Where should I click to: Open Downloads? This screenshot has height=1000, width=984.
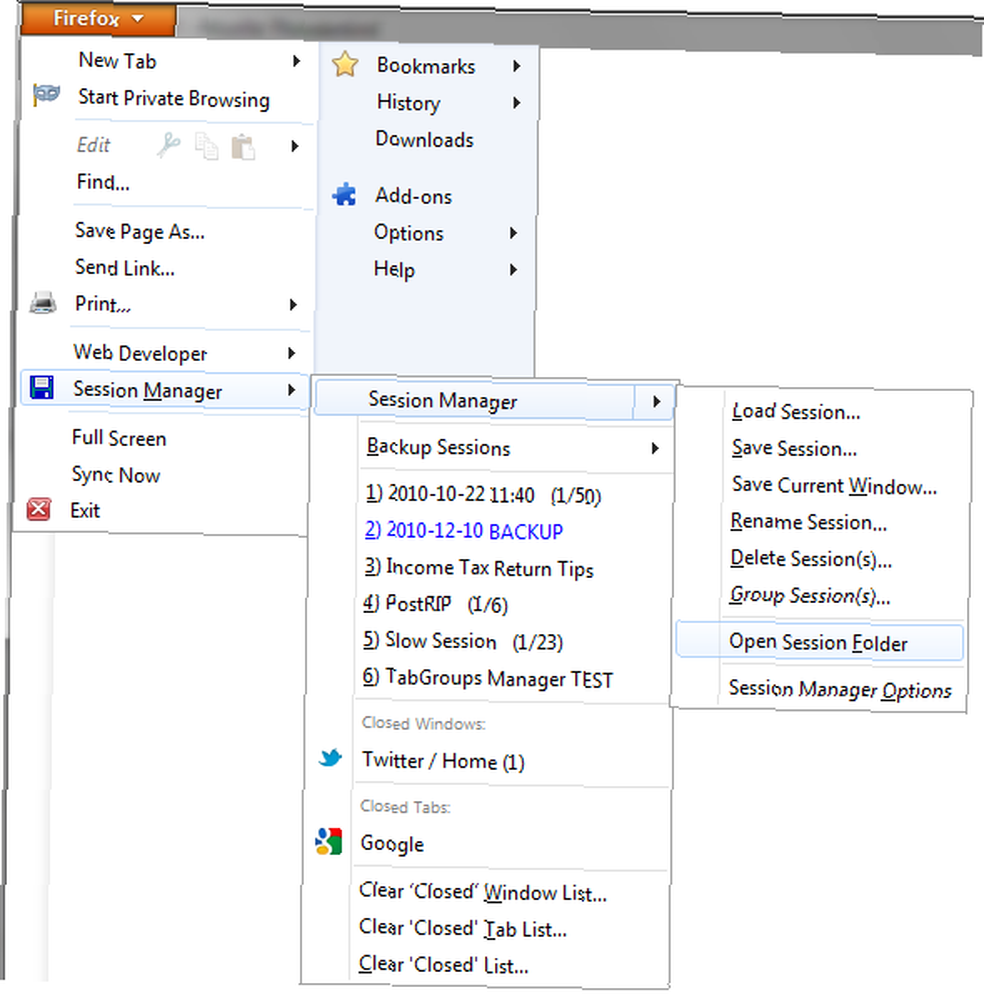424,139
